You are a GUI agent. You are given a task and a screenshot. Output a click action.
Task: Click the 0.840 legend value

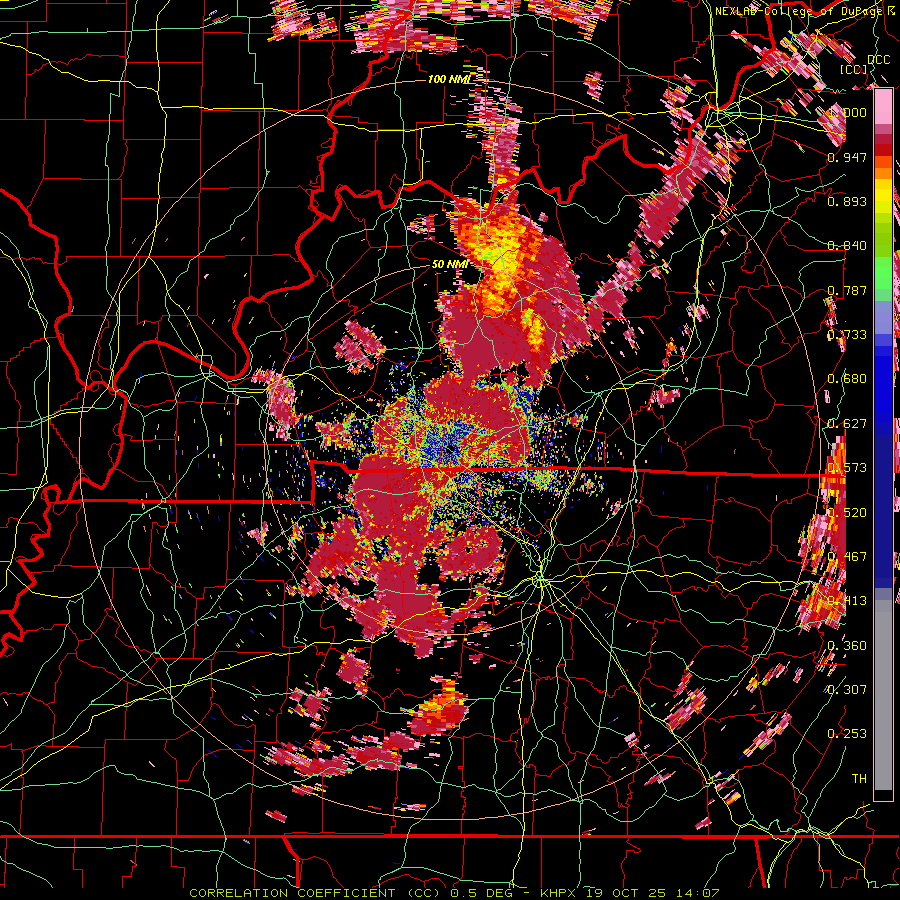pyautogui.click(x=847, y=246)
